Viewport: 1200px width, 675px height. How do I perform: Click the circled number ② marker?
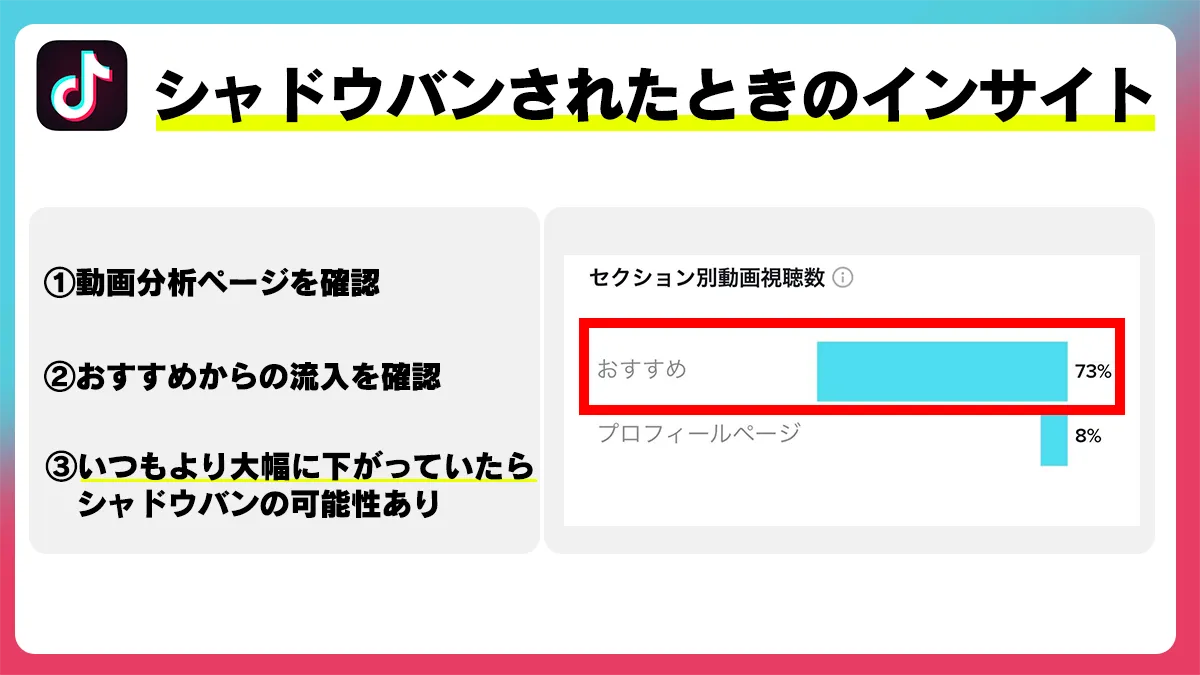click(59, 377)
